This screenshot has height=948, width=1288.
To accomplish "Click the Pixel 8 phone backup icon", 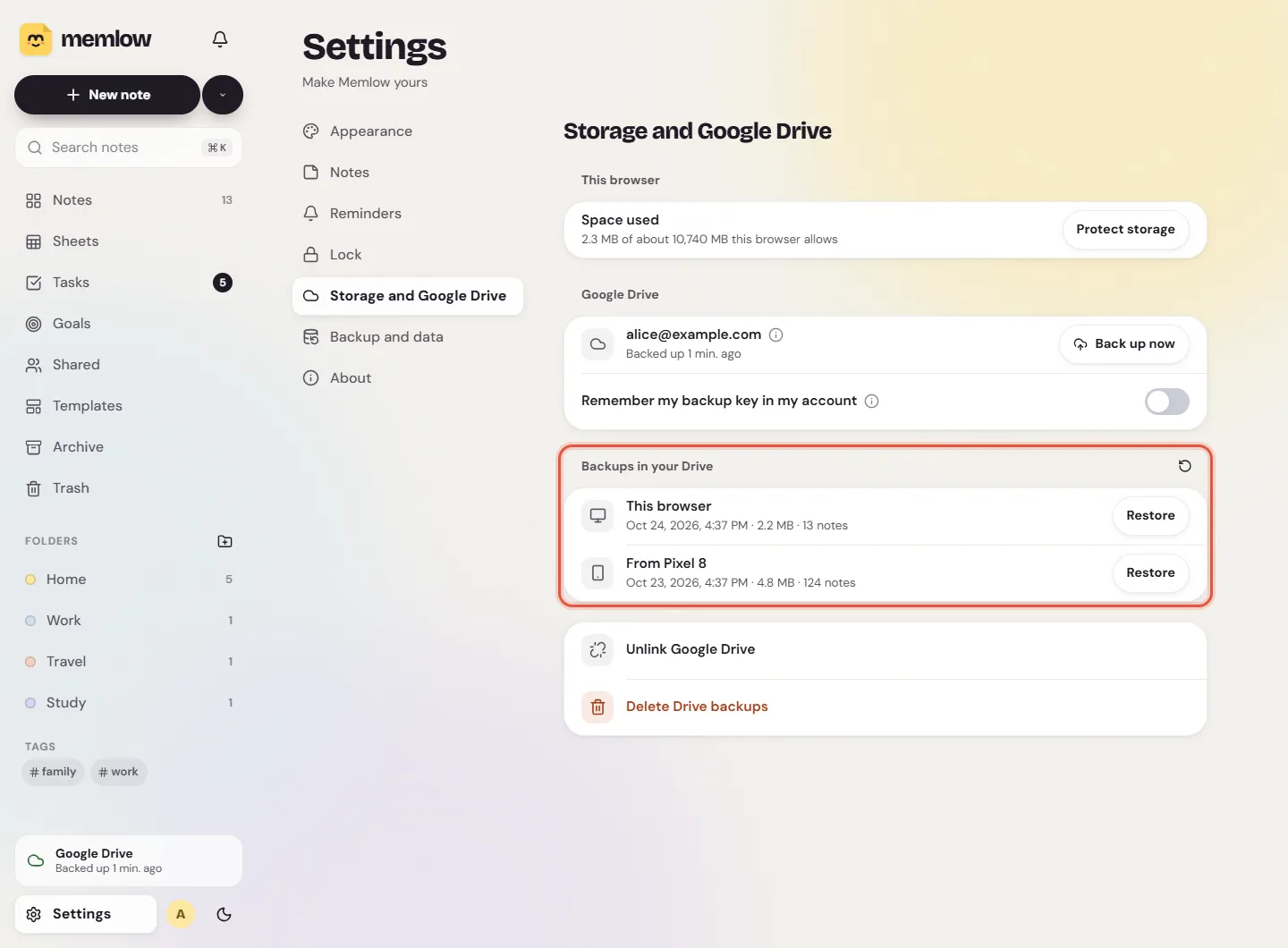I will [x=597, y=573].
